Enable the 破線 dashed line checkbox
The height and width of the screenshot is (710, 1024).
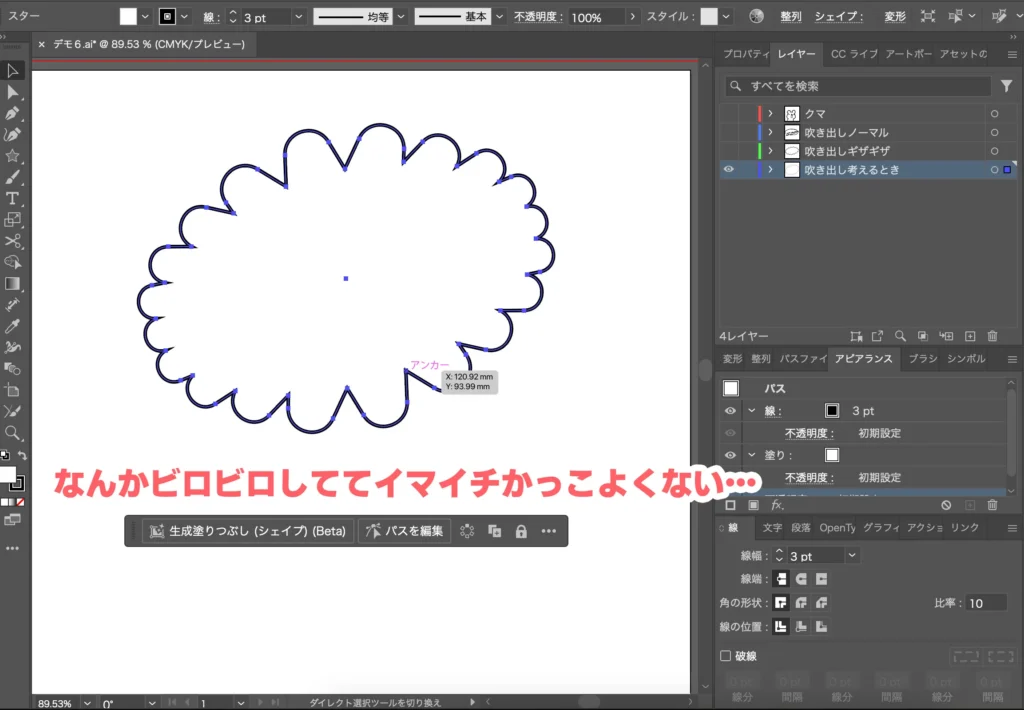click(x=726, y=656)
